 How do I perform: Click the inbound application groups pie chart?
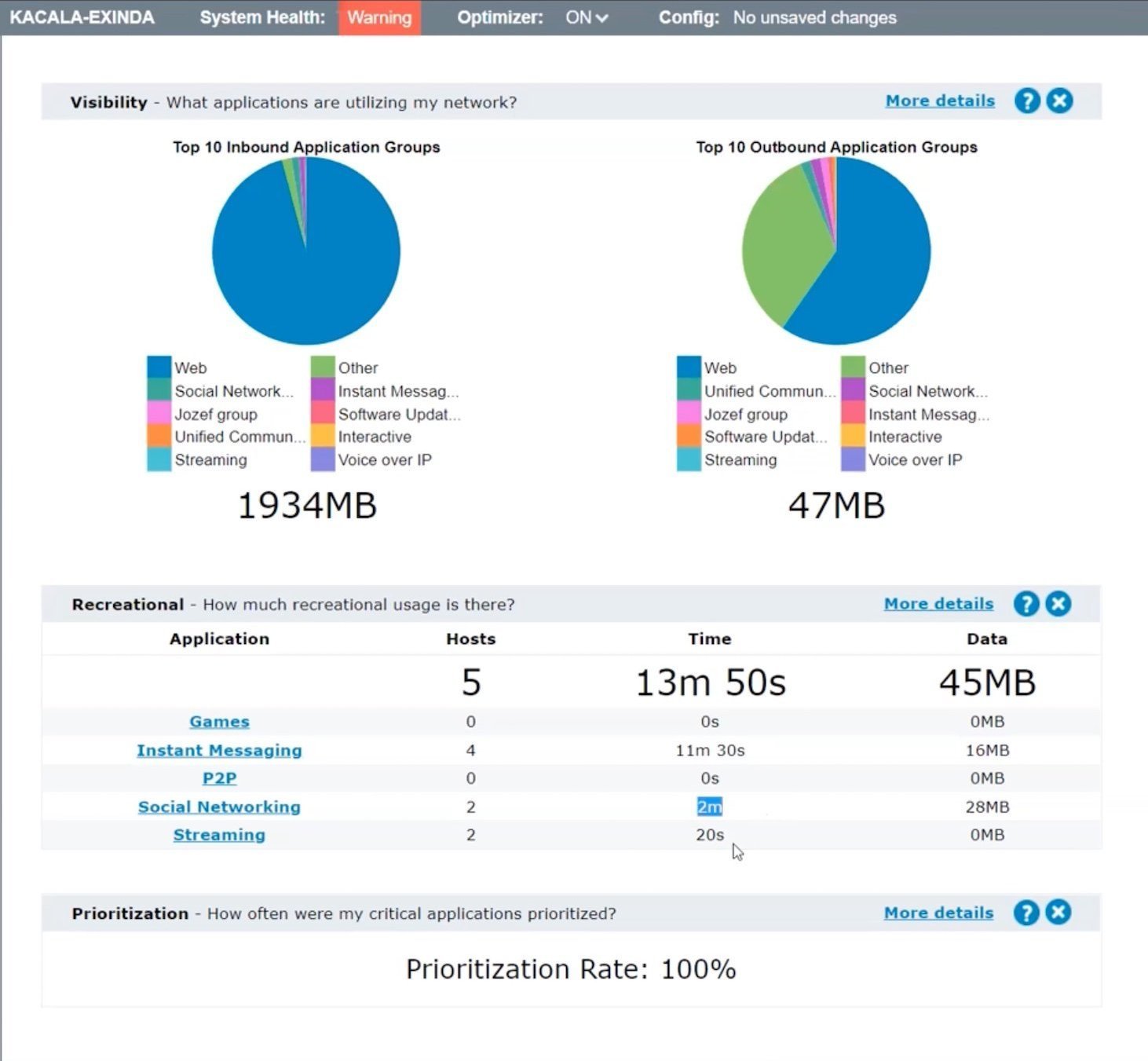pos(306,251)
